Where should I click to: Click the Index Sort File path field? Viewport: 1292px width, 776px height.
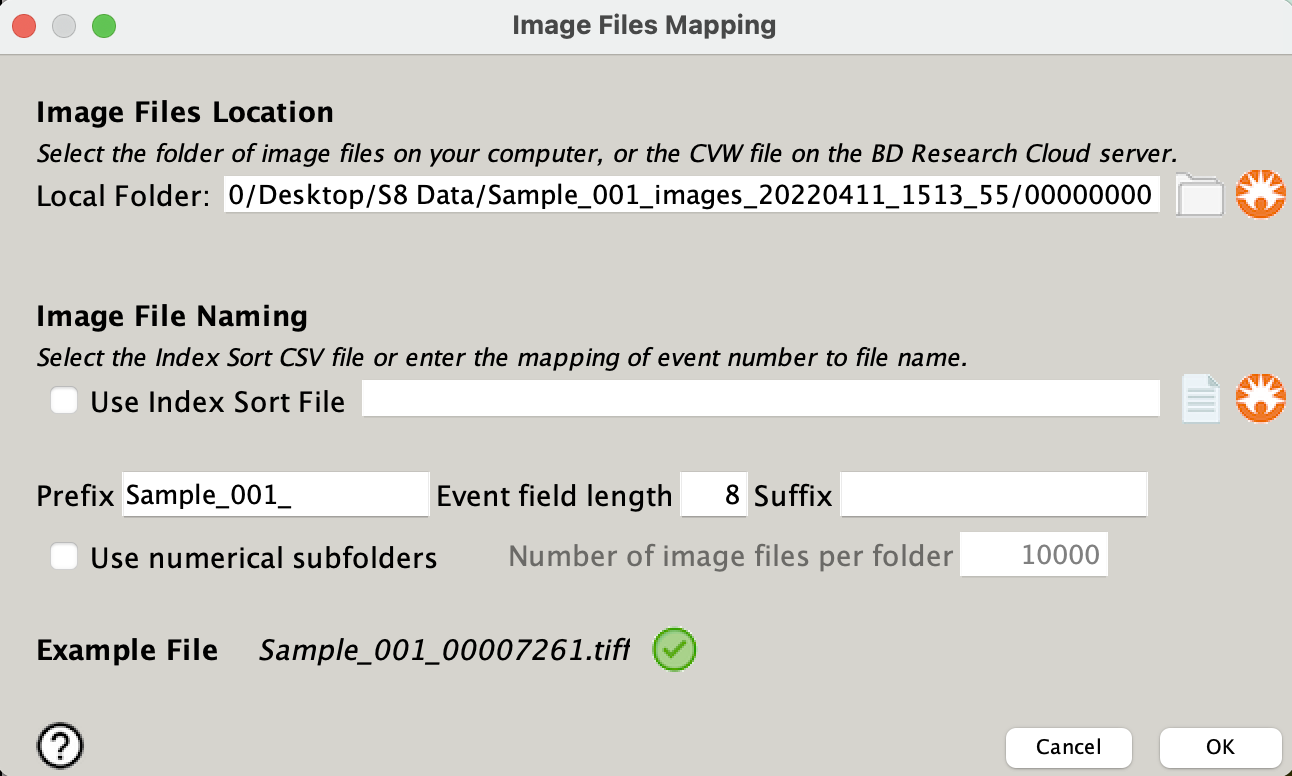pyautogui.click(x=760, y=398)
